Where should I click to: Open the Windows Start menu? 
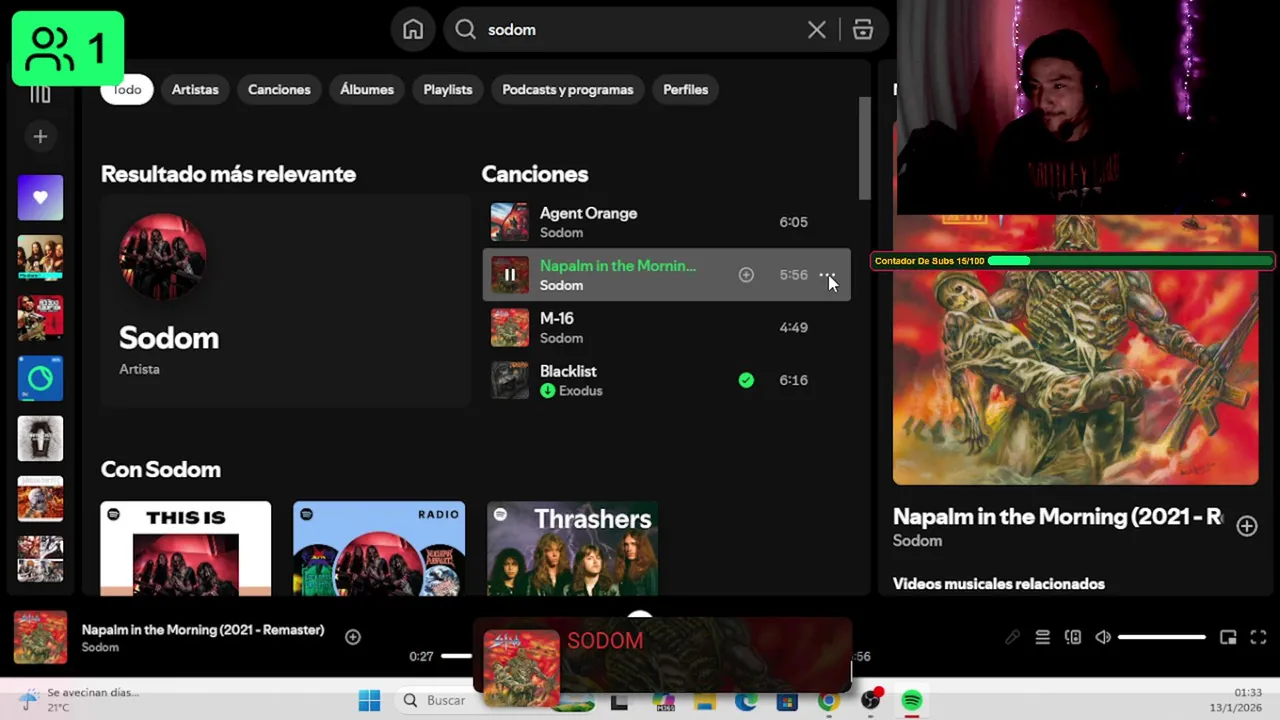coord(369,701)
